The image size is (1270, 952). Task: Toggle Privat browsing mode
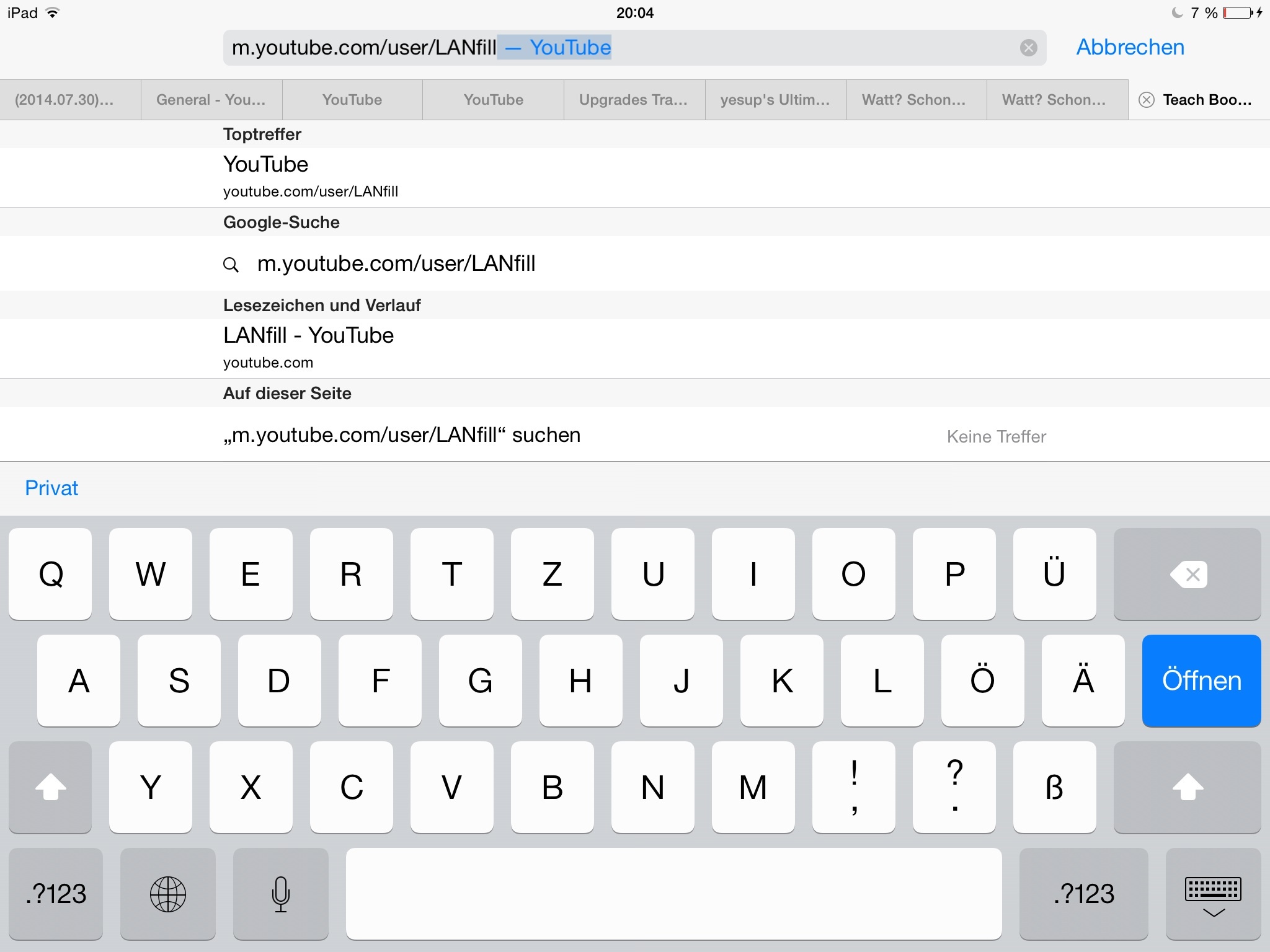tap(51, 488)
